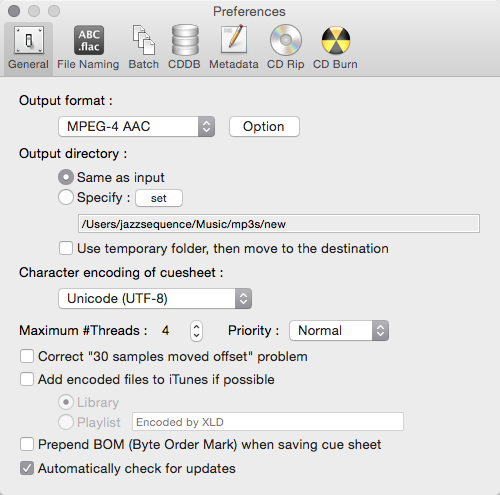The width and height of the screenshot is (500, 495).
Task: Select the Specify output directory radio button
Action: point(66,197)
